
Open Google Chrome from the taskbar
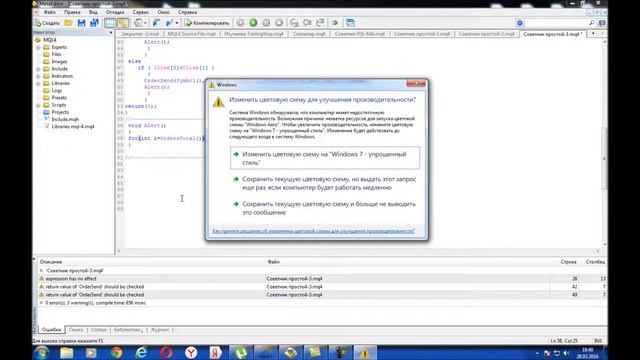[x=116, y=353]
